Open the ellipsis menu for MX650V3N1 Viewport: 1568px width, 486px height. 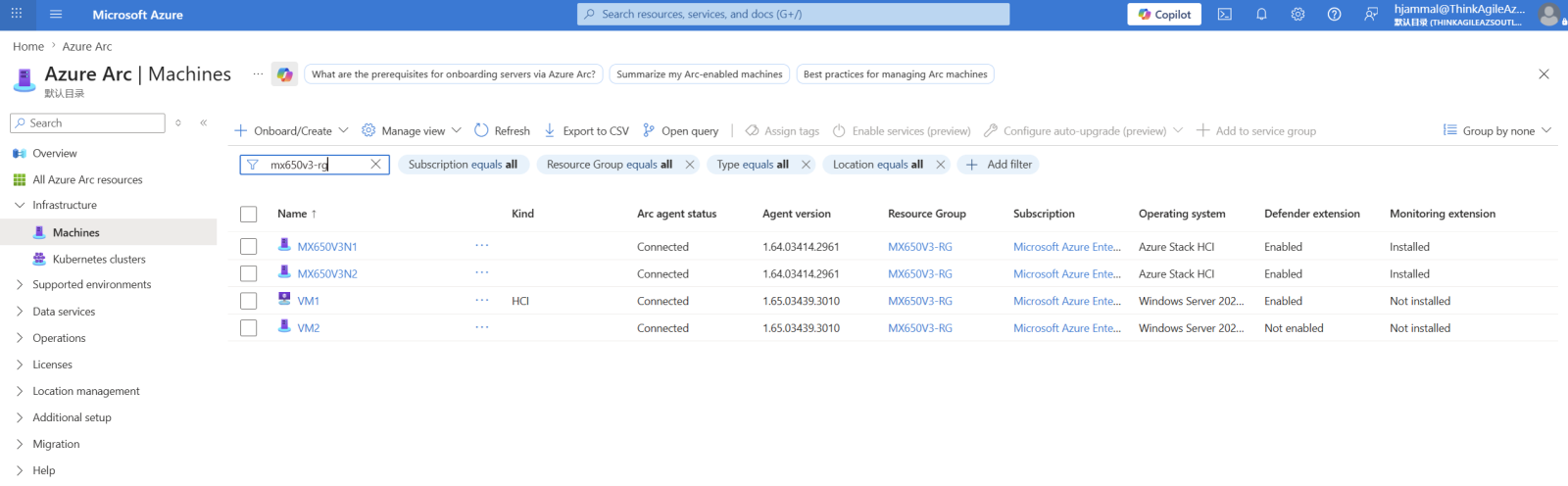click(x=481, y=245)
